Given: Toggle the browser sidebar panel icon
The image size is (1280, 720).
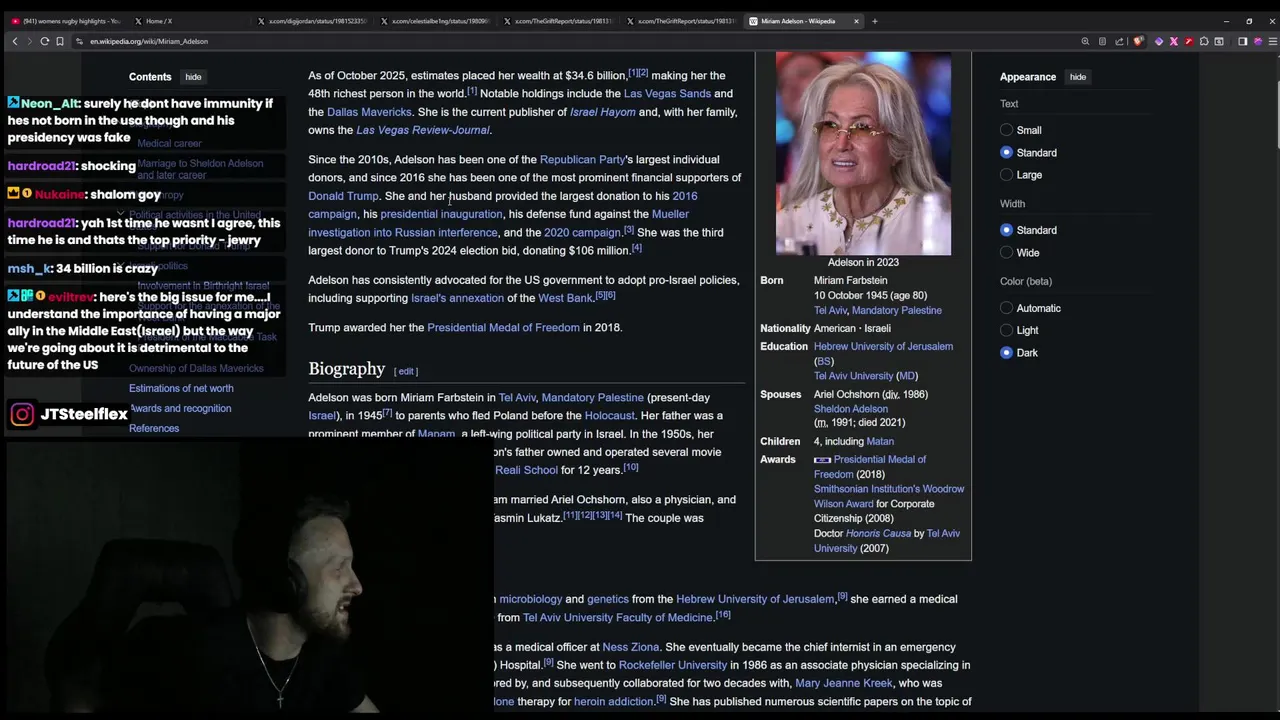Looking at the screenshot, I should pyautogui.click(x=1242, y=41).
